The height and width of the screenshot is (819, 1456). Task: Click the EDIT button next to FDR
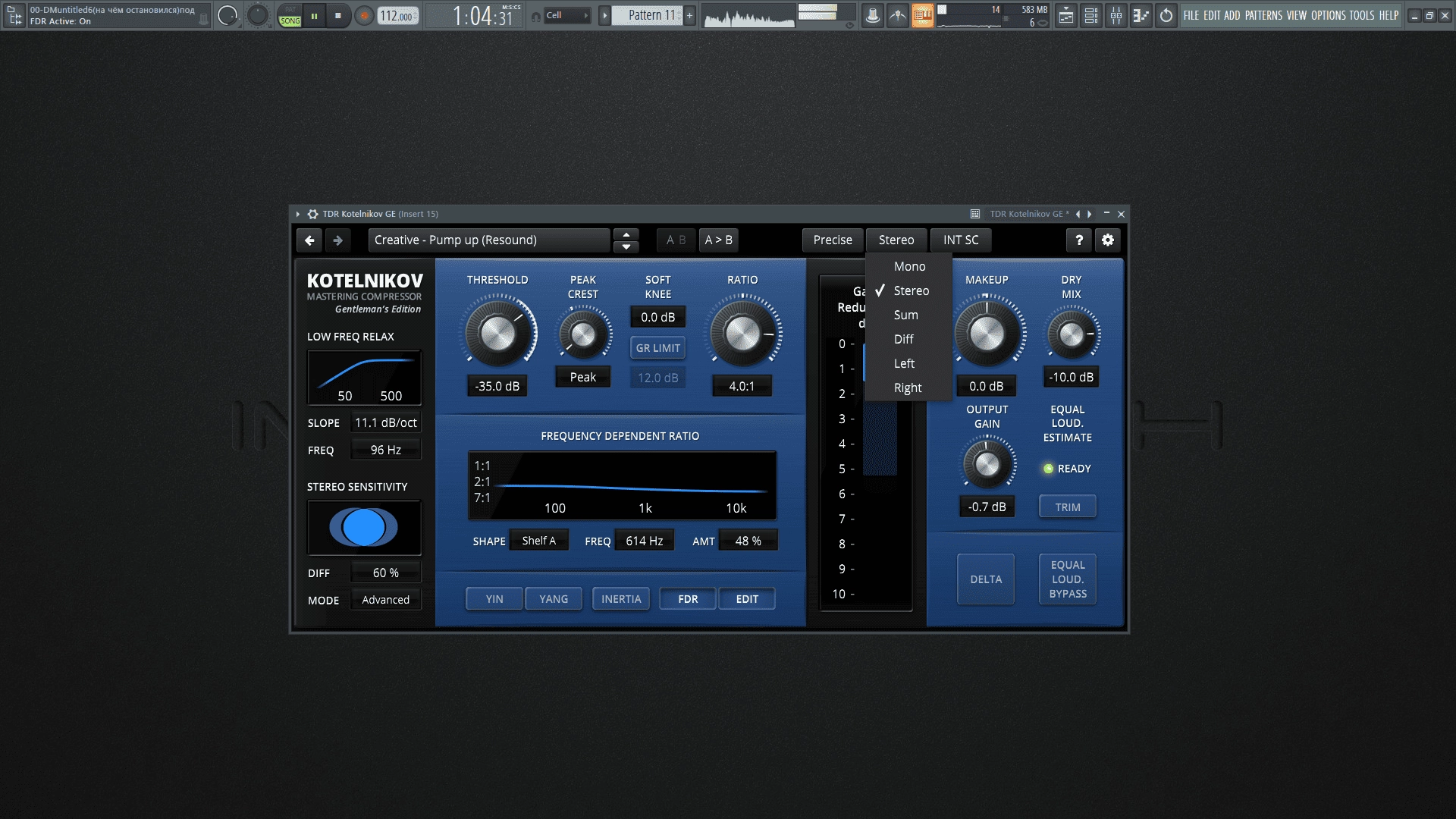click(x=747, y=599)
